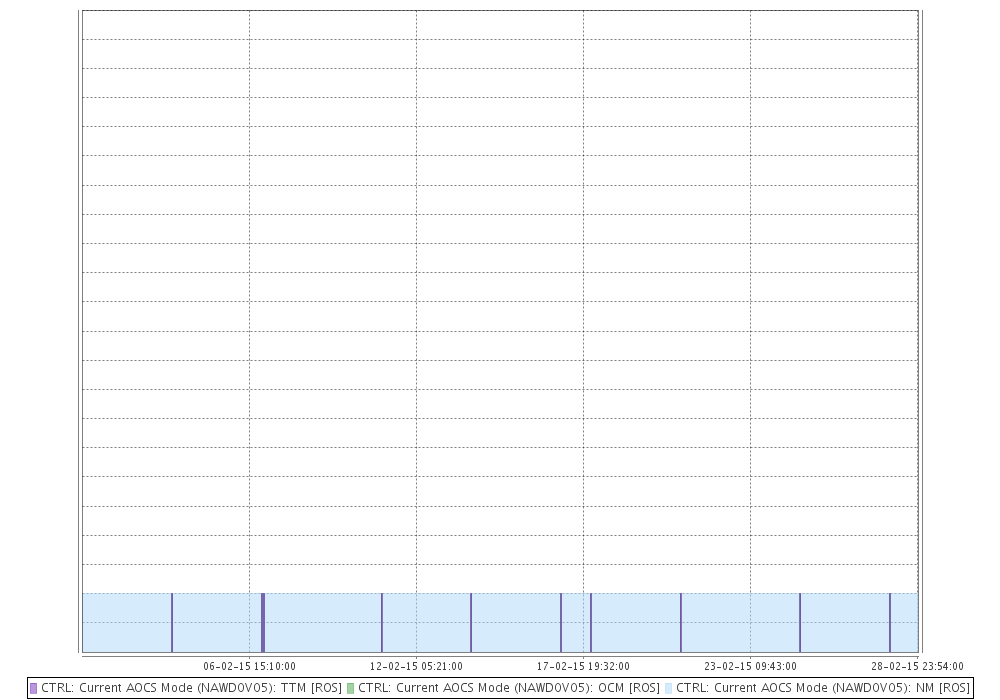Click the first TTM marker before 06-02-15
This screenshot has height=700, width=1000.
click(x=172, y=622)
